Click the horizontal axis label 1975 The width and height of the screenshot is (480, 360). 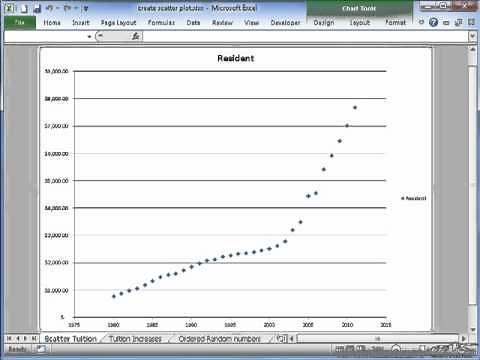tap(74, 325)
